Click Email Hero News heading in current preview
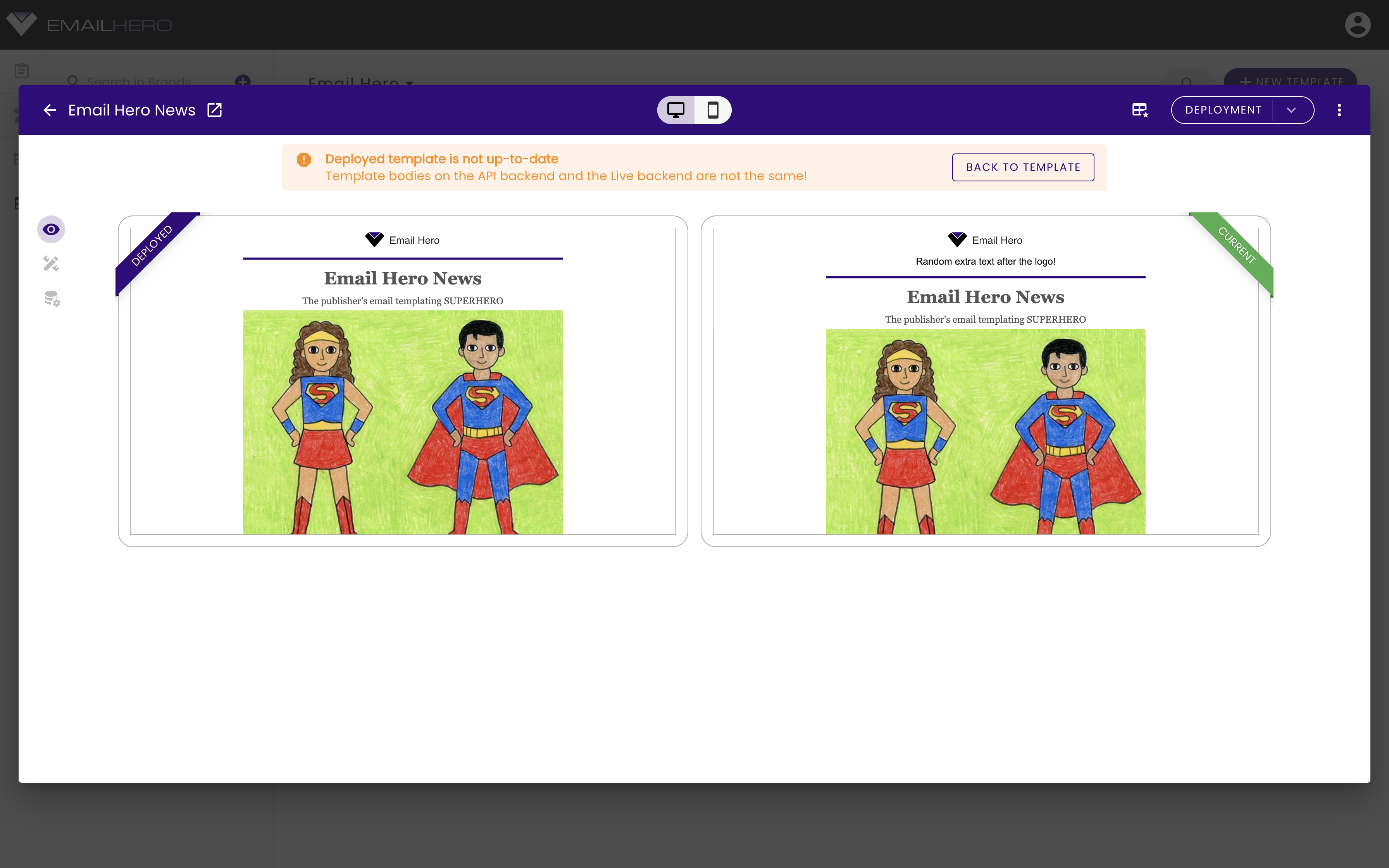Image resolution: width=1389 pixels, height=868 pixels. 986,297
